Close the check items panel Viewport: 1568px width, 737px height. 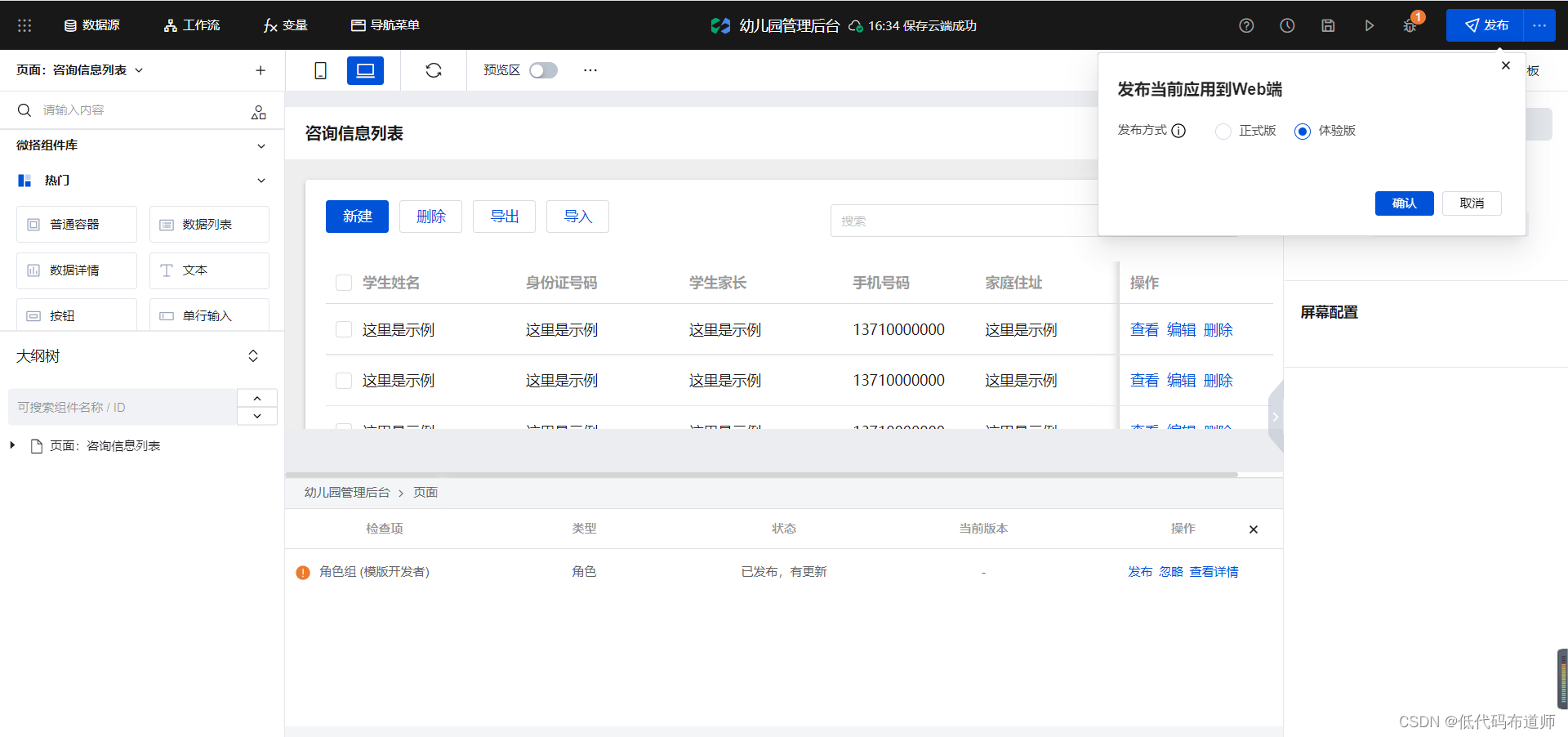[x=1254, y=529]
